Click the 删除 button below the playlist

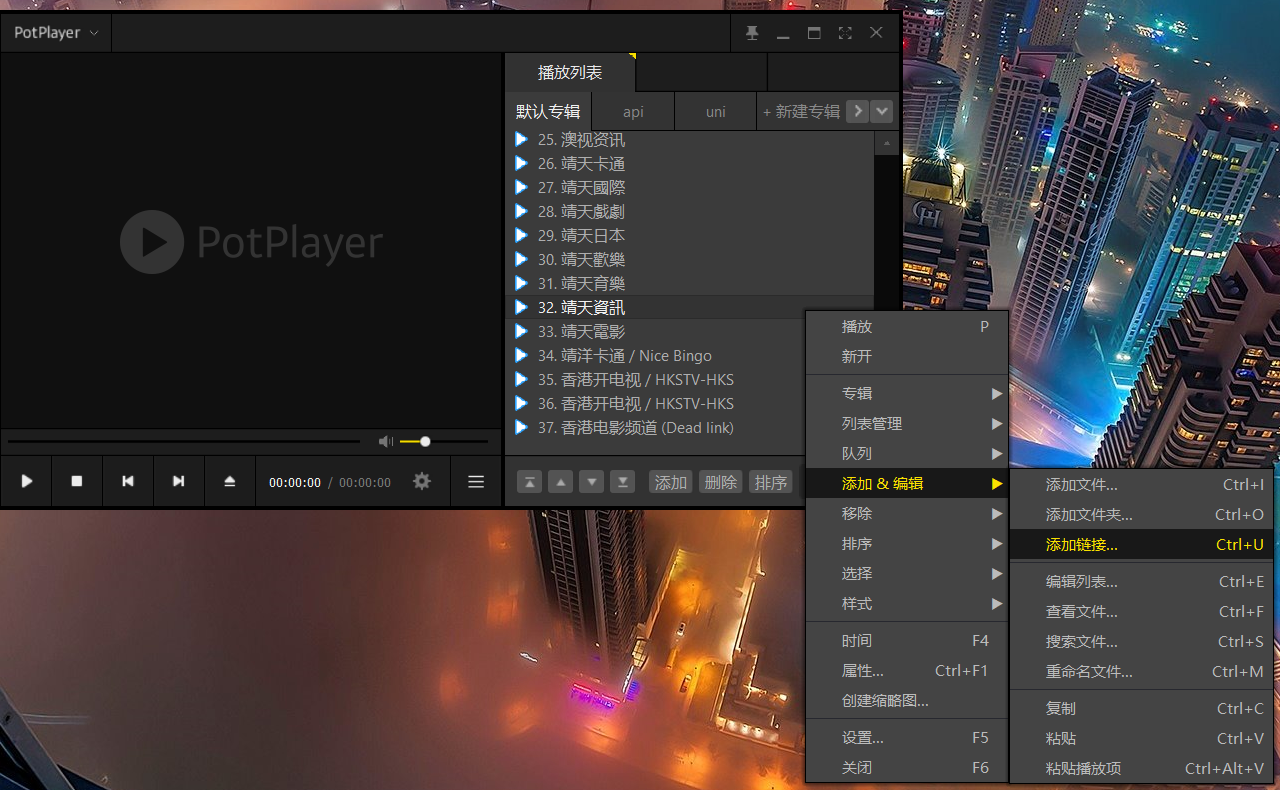coord(720,482)
